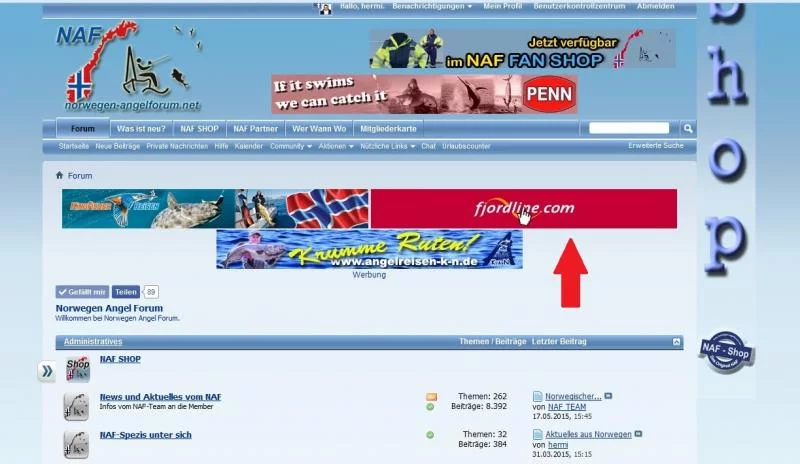Click the Neue Beiträge link
Viewport: 800px width, 464px height.
[x=117, y=146]
